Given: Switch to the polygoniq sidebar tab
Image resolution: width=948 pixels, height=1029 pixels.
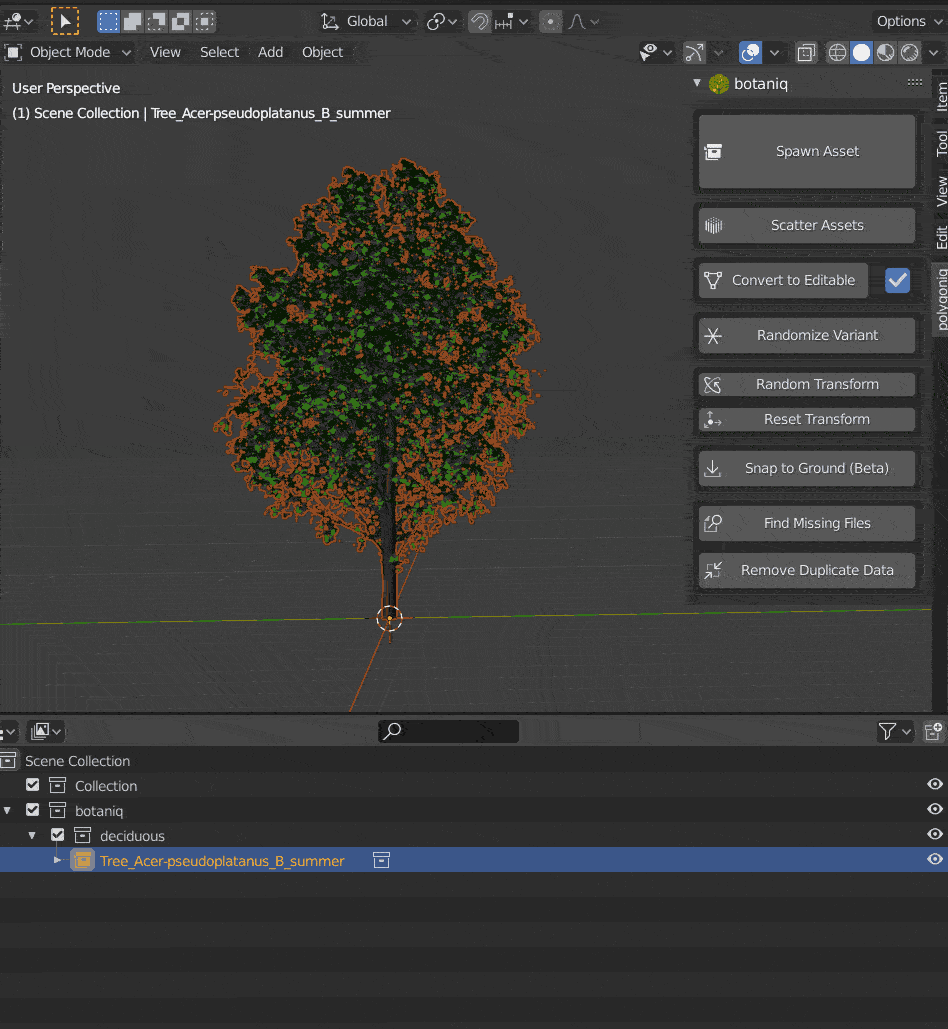Looking at the screenshot, I should (x=941, y=299).
